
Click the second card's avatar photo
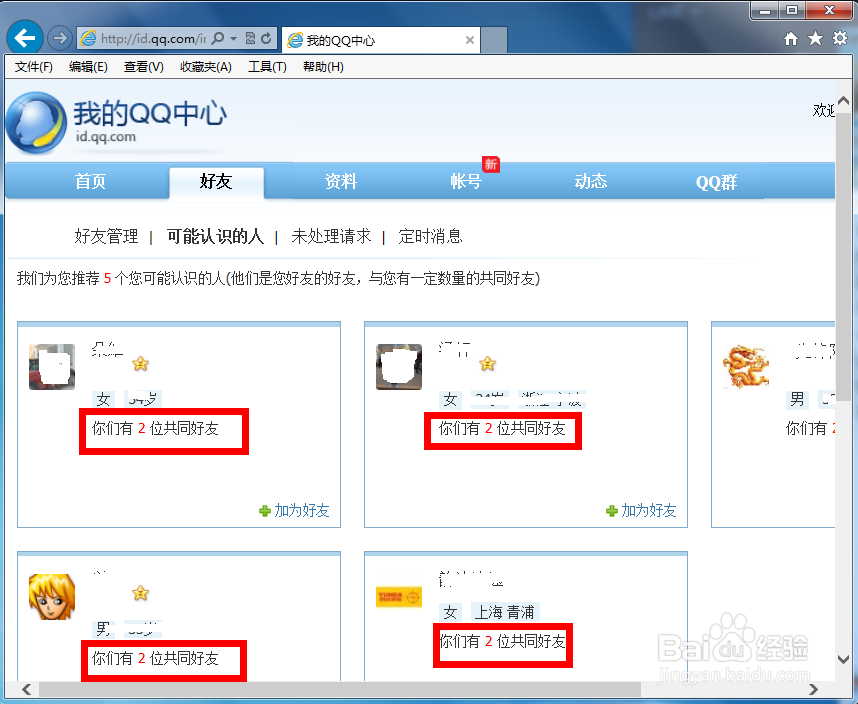coord(399,366)
